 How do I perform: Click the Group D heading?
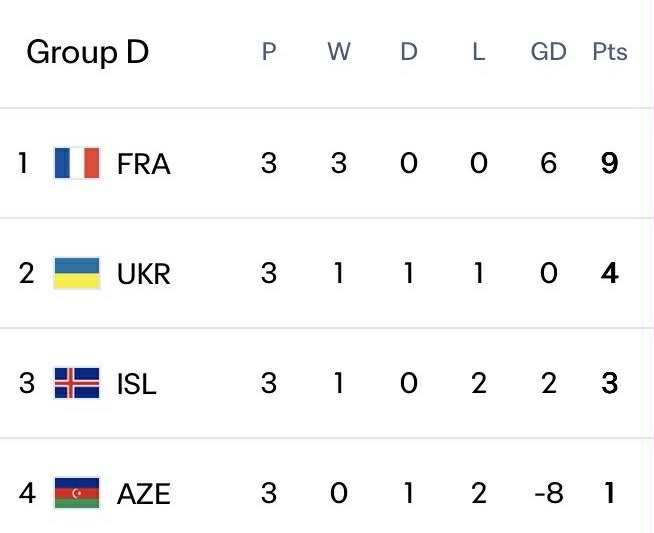point(87,52)
